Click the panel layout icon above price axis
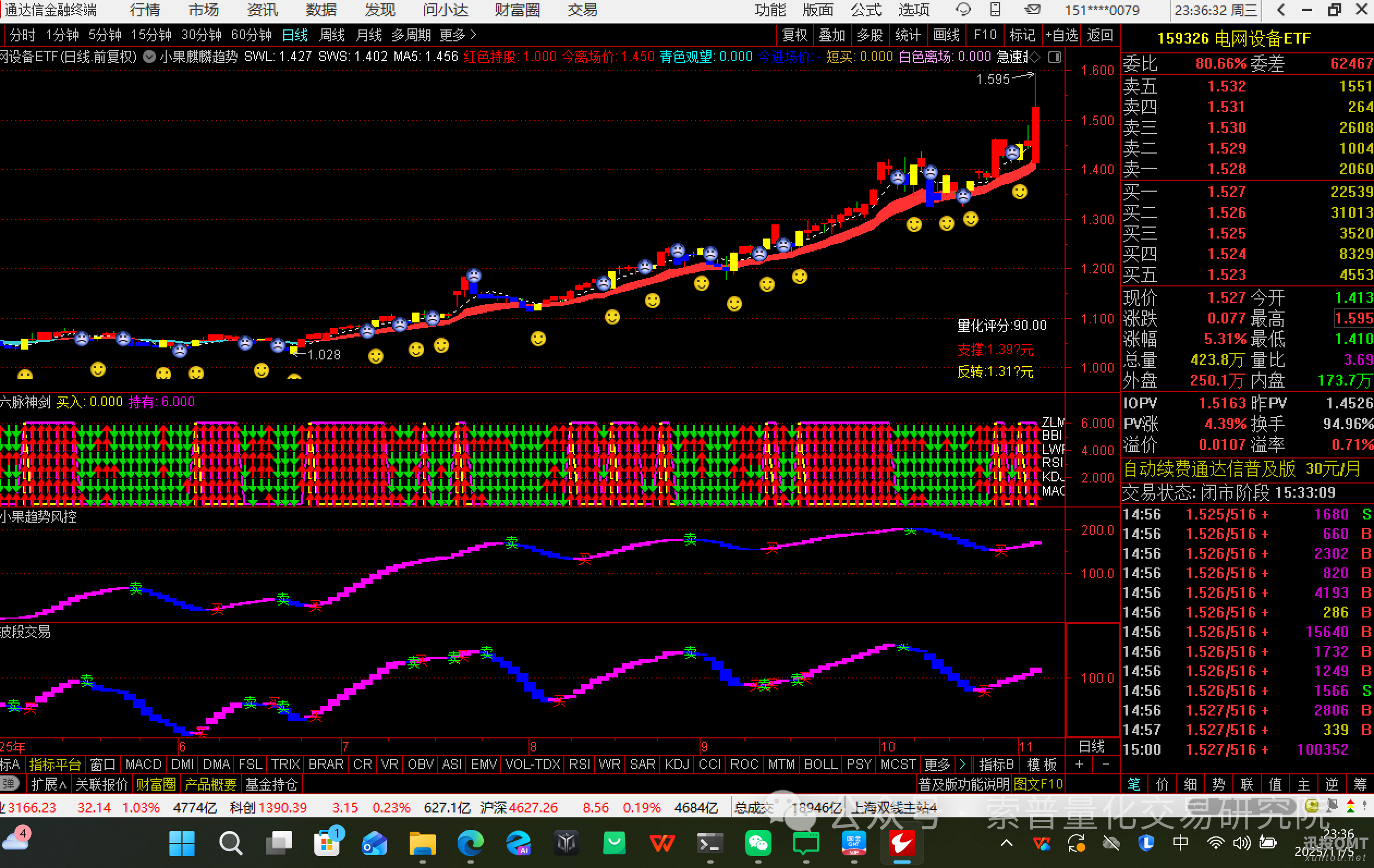1374x868 pixels. coord(1055,57)
